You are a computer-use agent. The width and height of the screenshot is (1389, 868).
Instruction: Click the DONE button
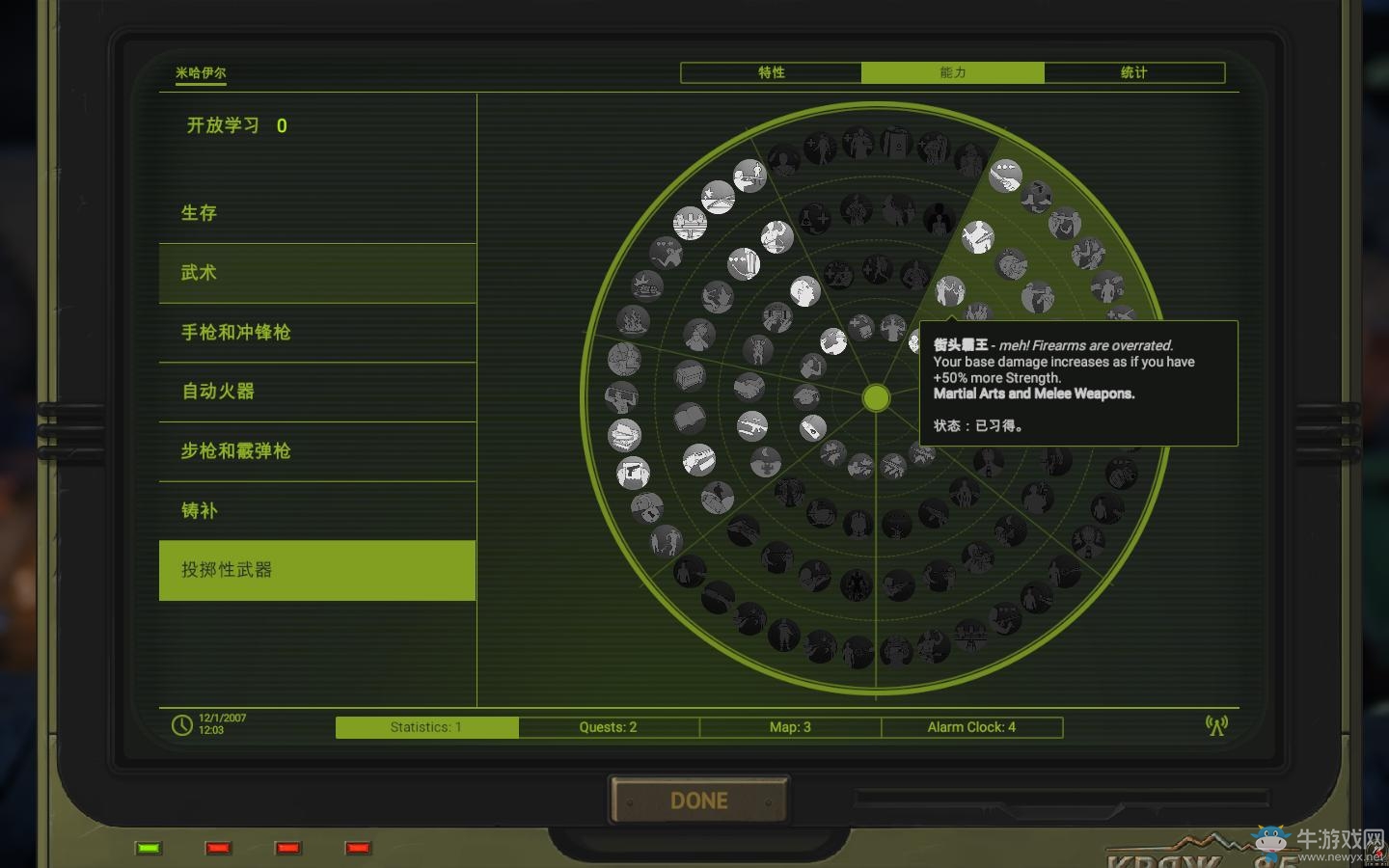(x=699, y=800)
